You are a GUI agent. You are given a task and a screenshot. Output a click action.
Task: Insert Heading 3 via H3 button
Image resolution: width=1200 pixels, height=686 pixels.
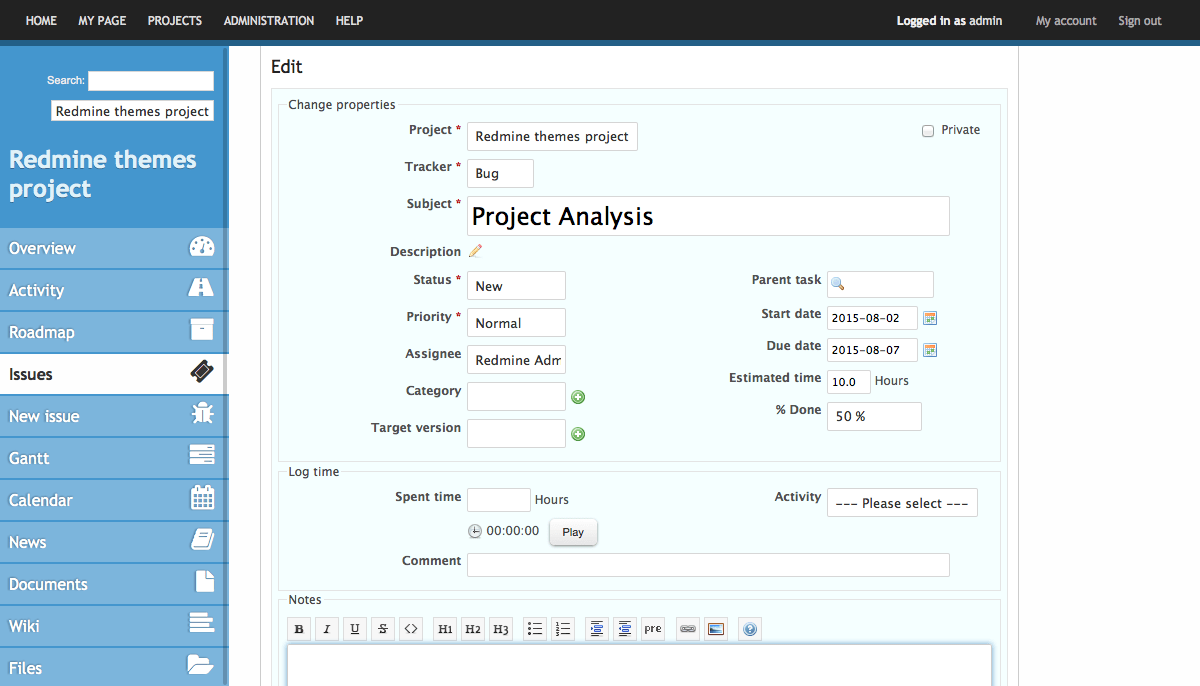pos(501,629)
